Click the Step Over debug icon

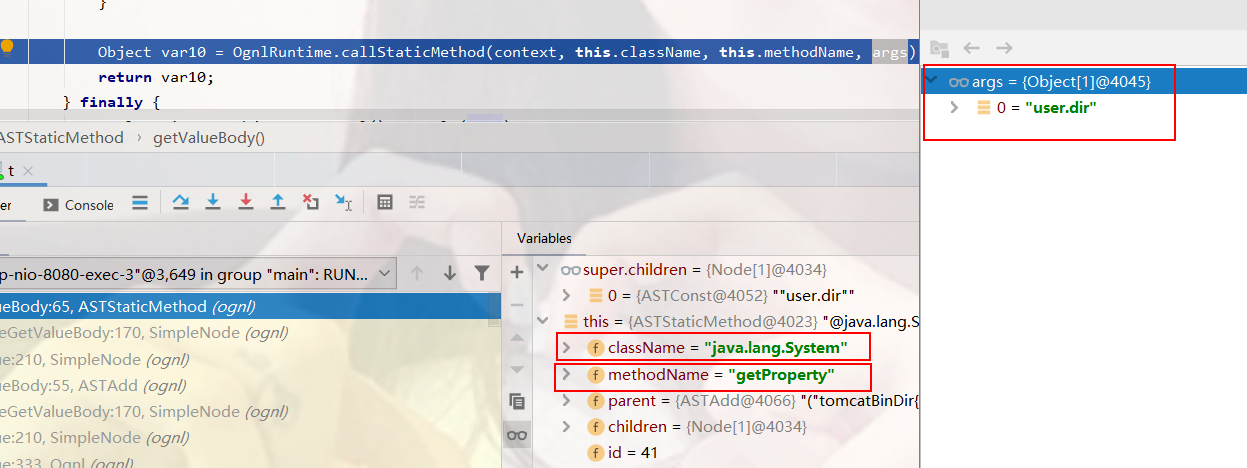point(181,203)
